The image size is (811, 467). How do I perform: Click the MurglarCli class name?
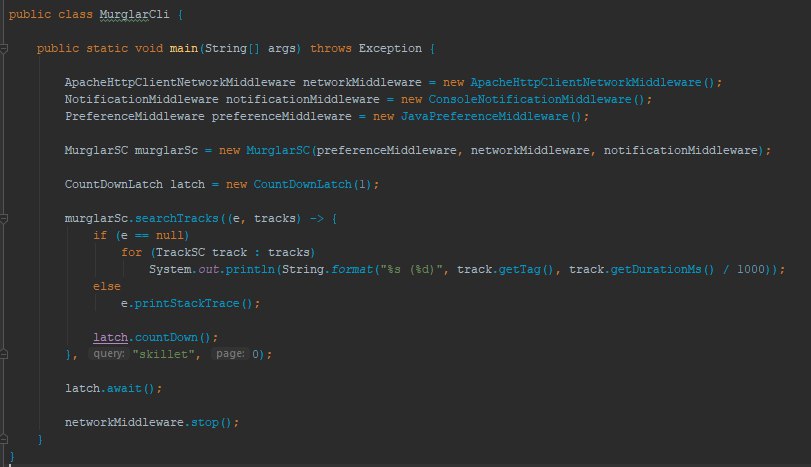[x=134, y=14]
